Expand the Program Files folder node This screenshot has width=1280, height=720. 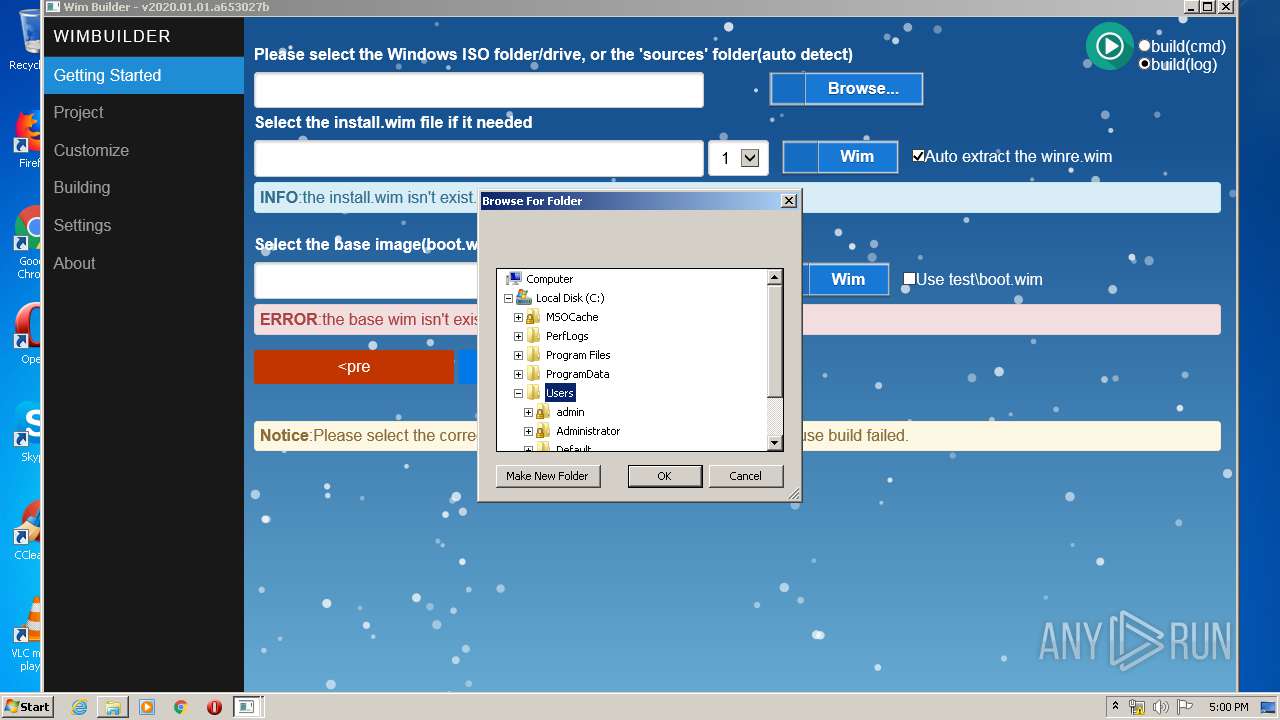518,355
